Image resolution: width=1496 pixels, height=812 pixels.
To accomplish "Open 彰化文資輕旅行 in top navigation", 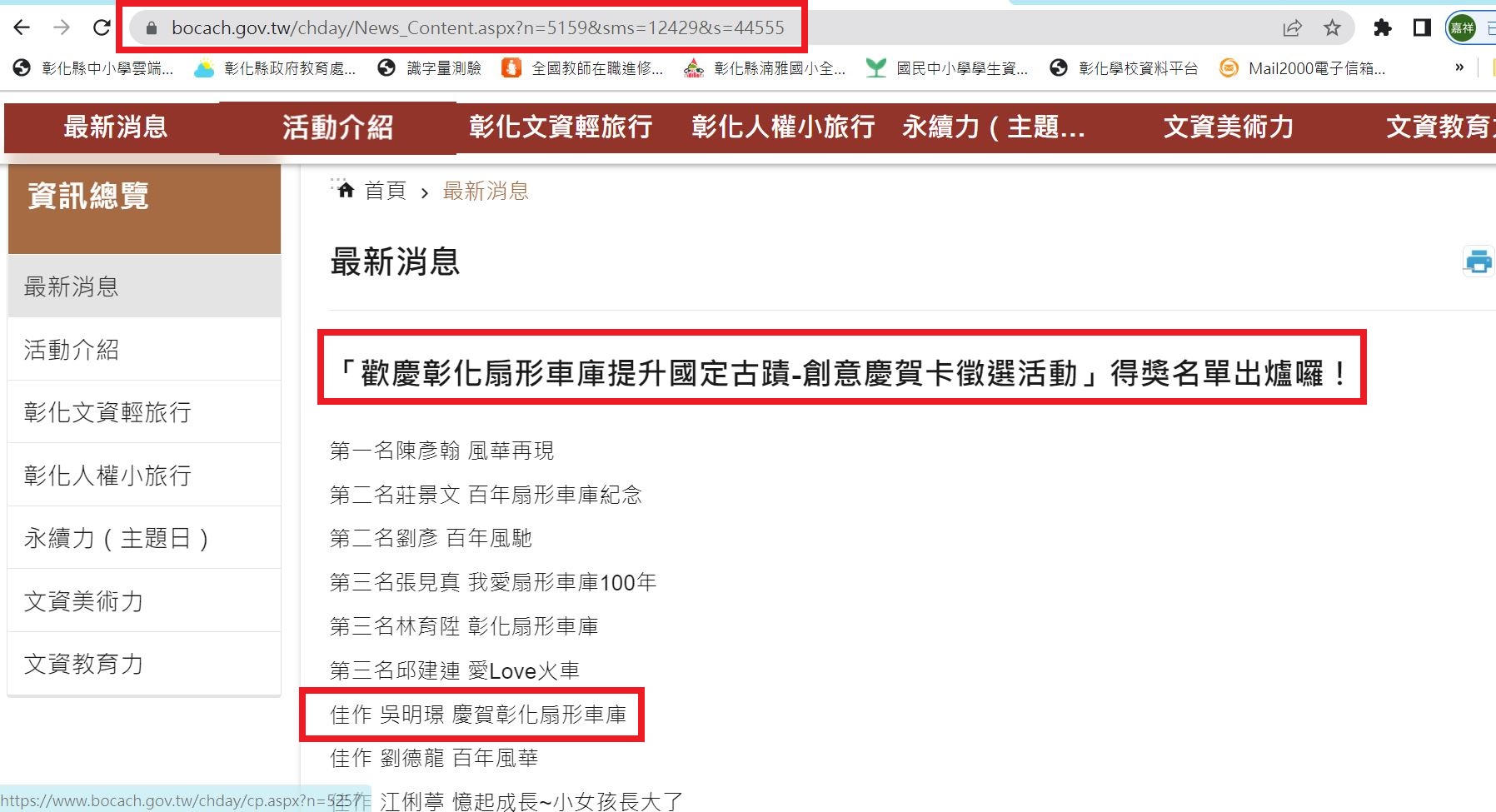I will tap(560, 127).
